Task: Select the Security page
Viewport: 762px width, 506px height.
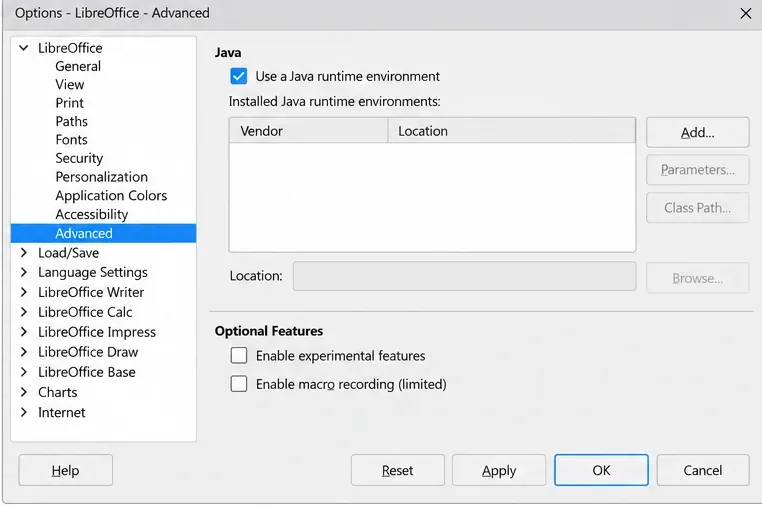Action: click(x=79, y=158)
